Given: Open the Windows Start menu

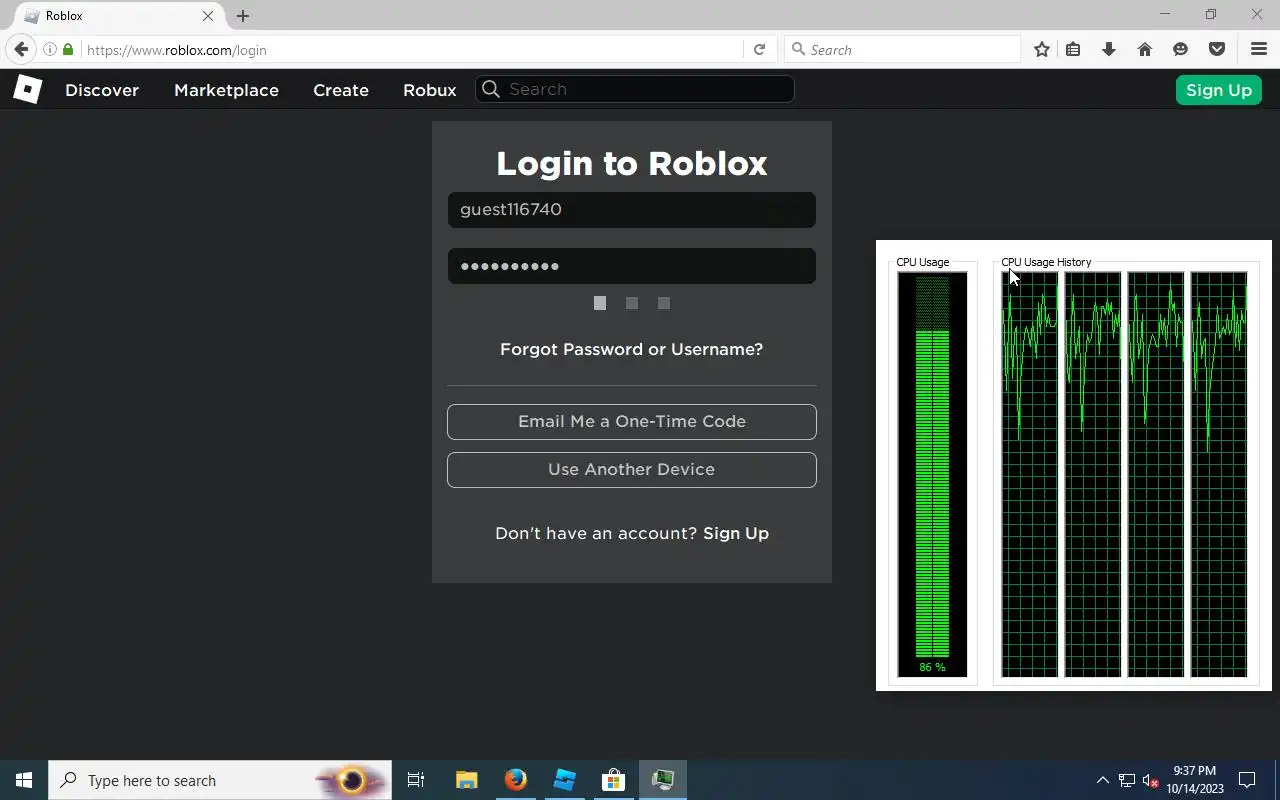Looking at the screenshot, I should [x=24, y=780].
